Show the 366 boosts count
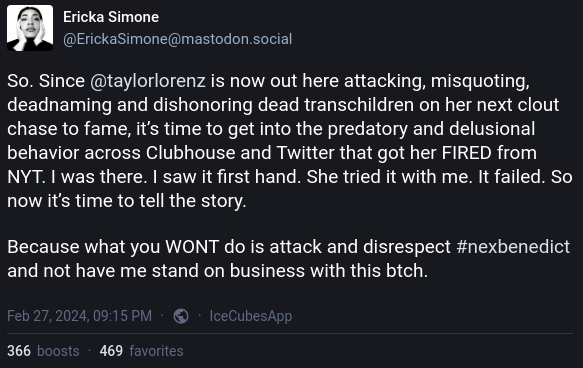The width and height of the screenshot is (583, 368). tap(19, 351)
